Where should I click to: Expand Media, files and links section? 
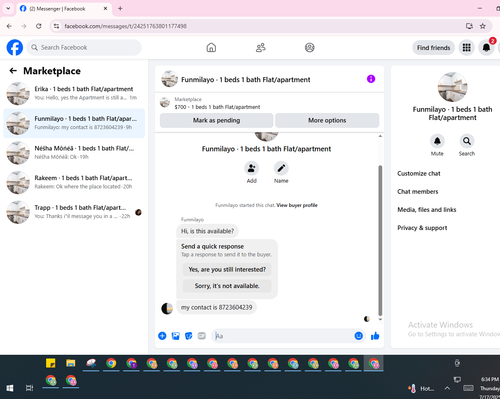pyautogui.click(x=427, y=210)
